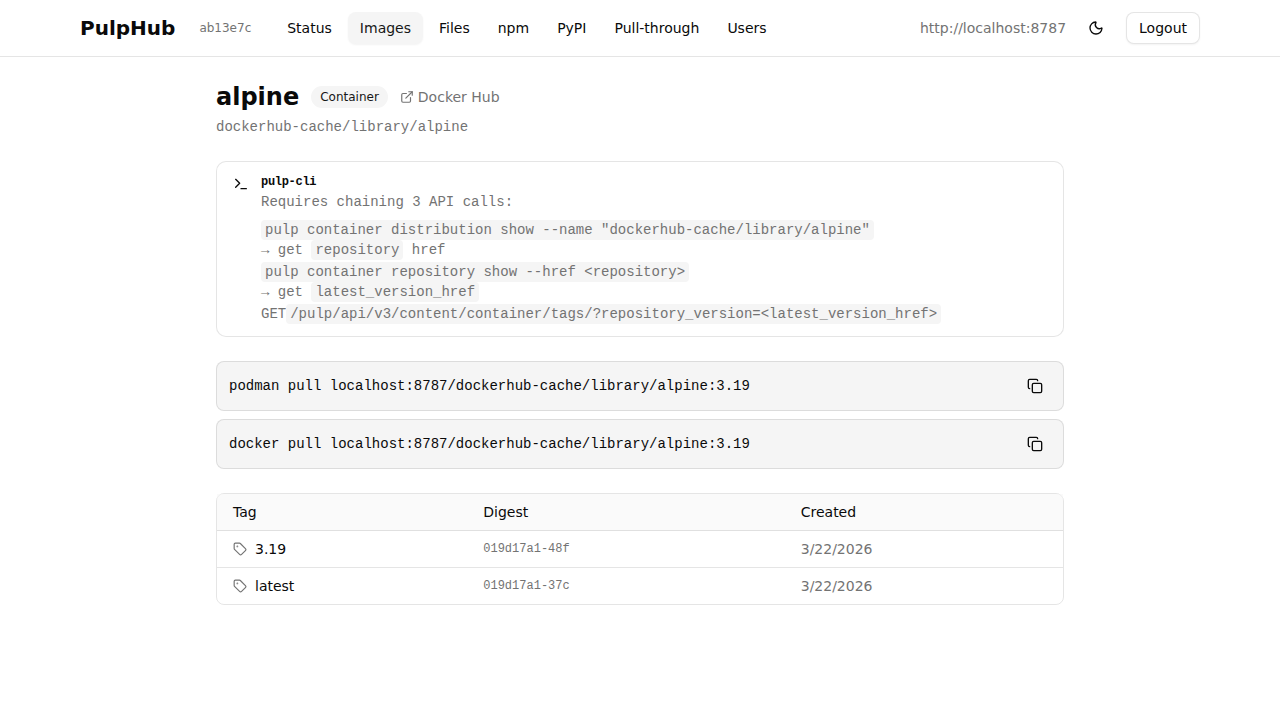Select the PyPI navigation item
Viewport: 1280px width, 720px height.
click(x=572, y=28)
